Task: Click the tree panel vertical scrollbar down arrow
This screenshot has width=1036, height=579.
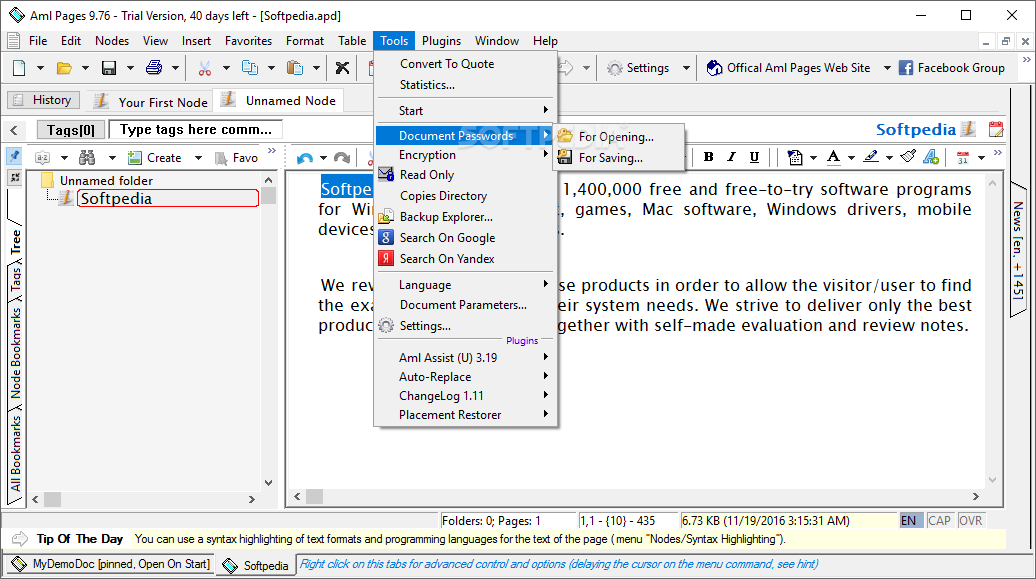Action: (268, 482)
